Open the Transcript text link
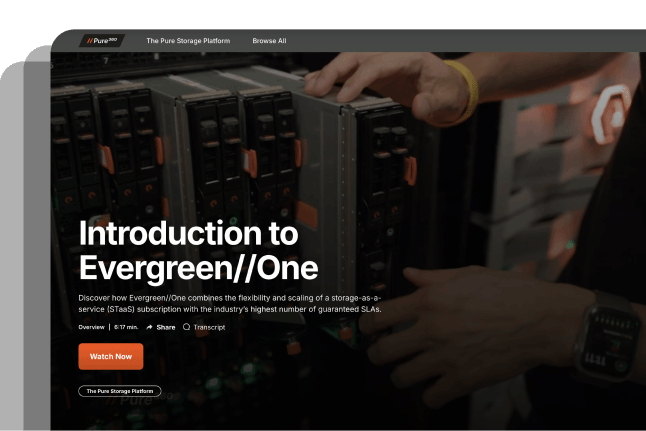 pyautogui.click(x=209, y=327)
